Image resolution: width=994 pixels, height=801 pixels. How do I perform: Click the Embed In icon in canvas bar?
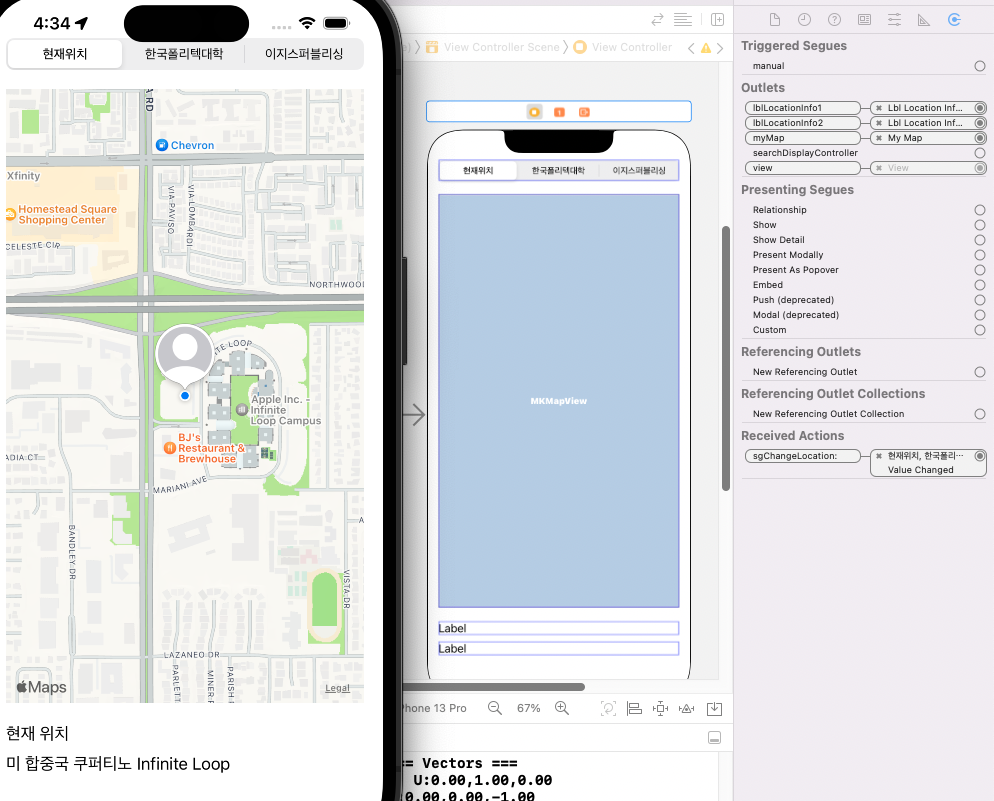[714, 708]
